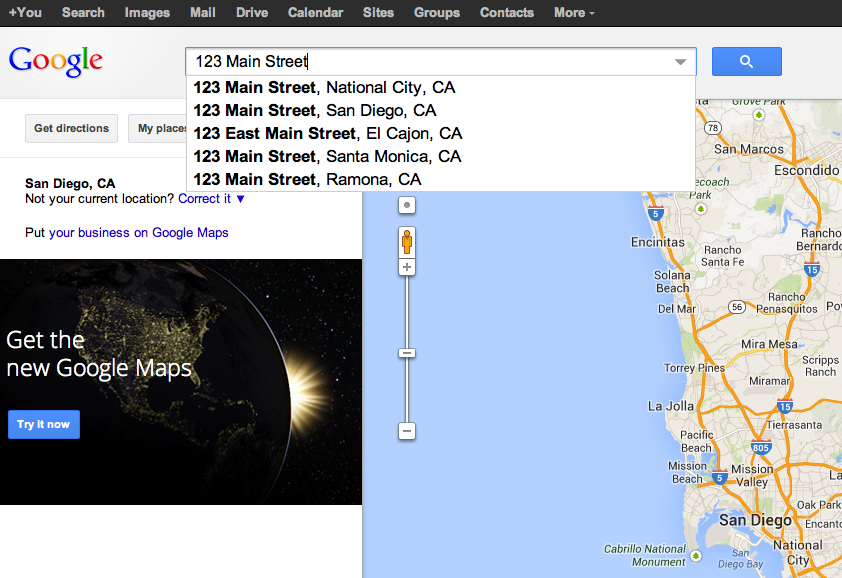
Task: Click the Correct it location link
Action: [205, 199]
